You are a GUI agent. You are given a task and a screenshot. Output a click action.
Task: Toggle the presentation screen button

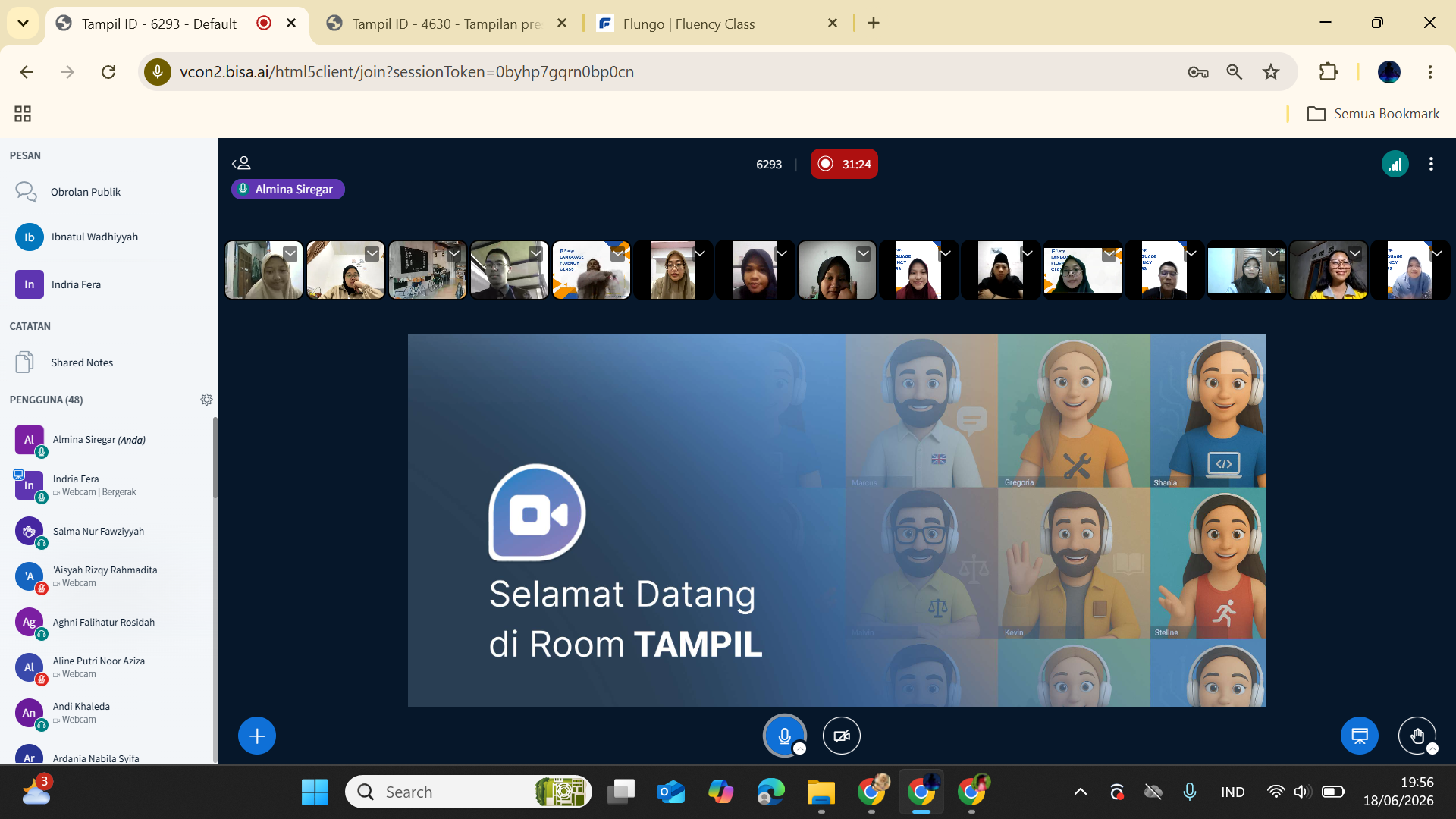point(1360,736)
